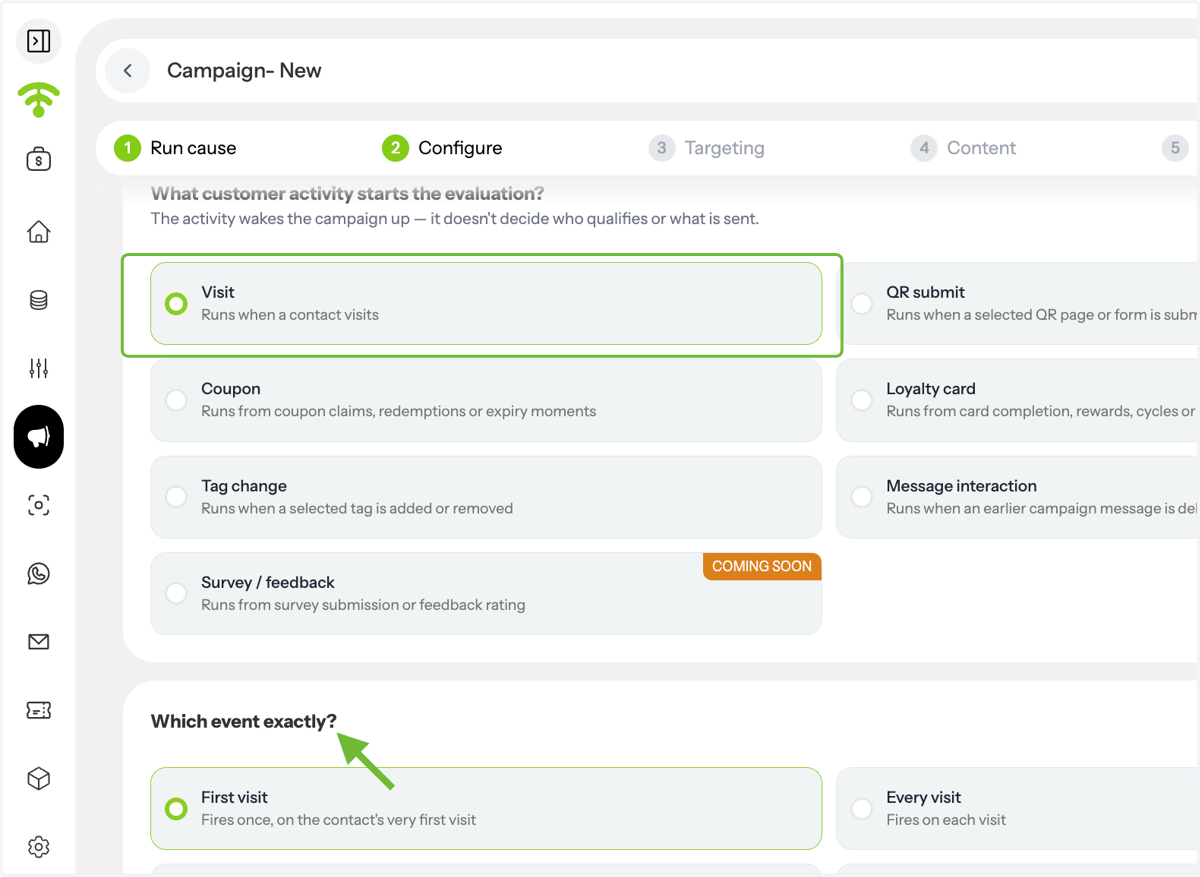Click 'Fires on each visit' text
The height and width of the screenshot is (877, 1200).
tap(946, 820)
